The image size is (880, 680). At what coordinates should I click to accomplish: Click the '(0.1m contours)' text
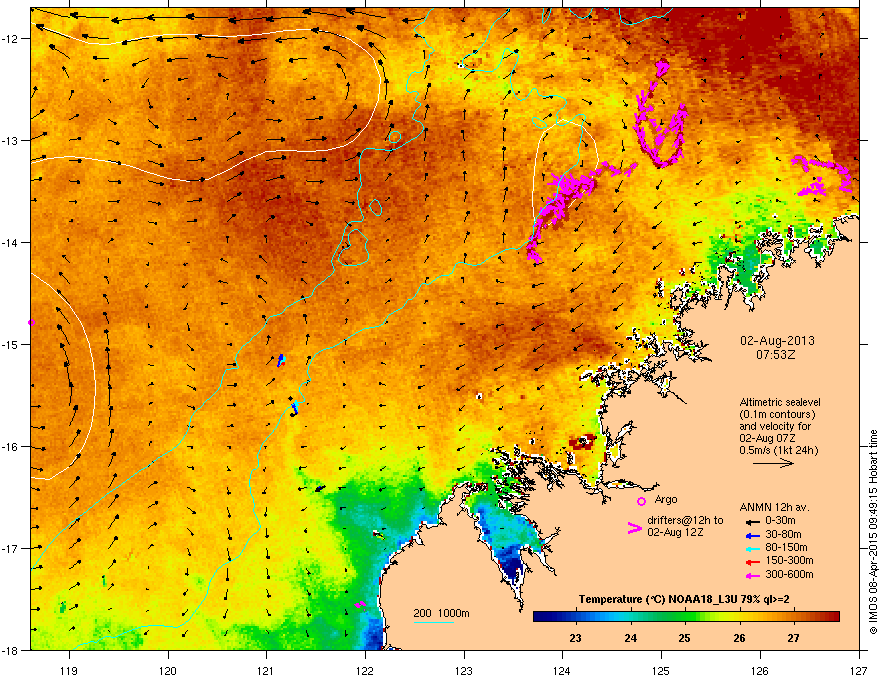[x=777, y=415]
